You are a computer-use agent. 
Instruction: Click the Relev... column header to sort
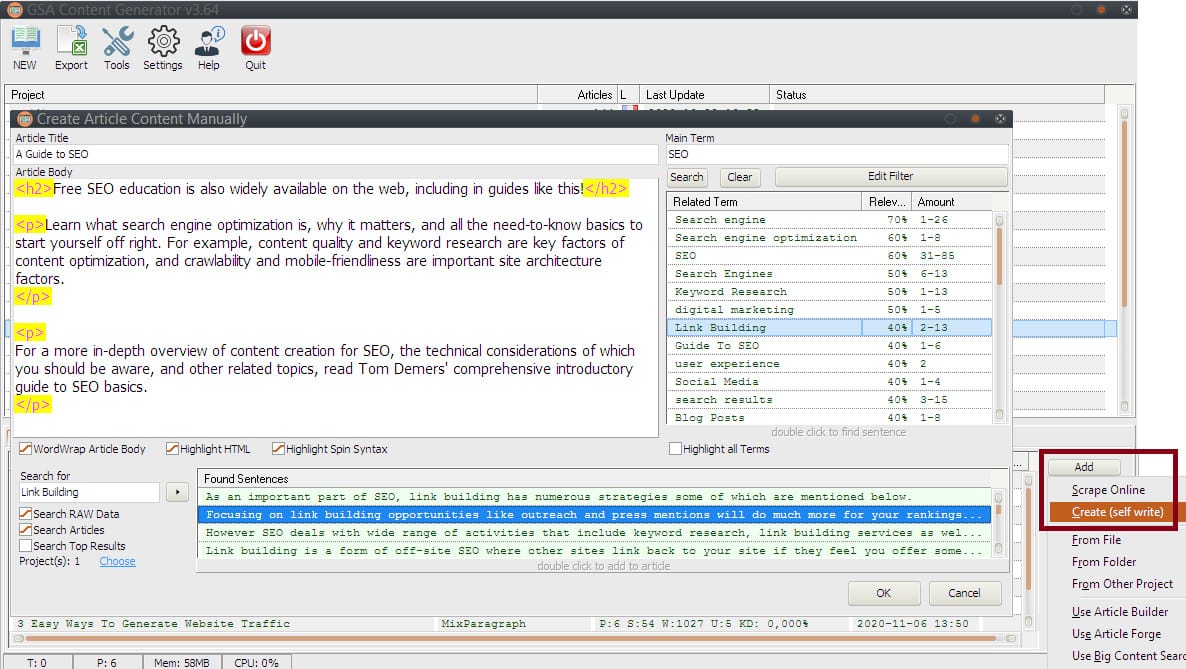coord(887,202)
